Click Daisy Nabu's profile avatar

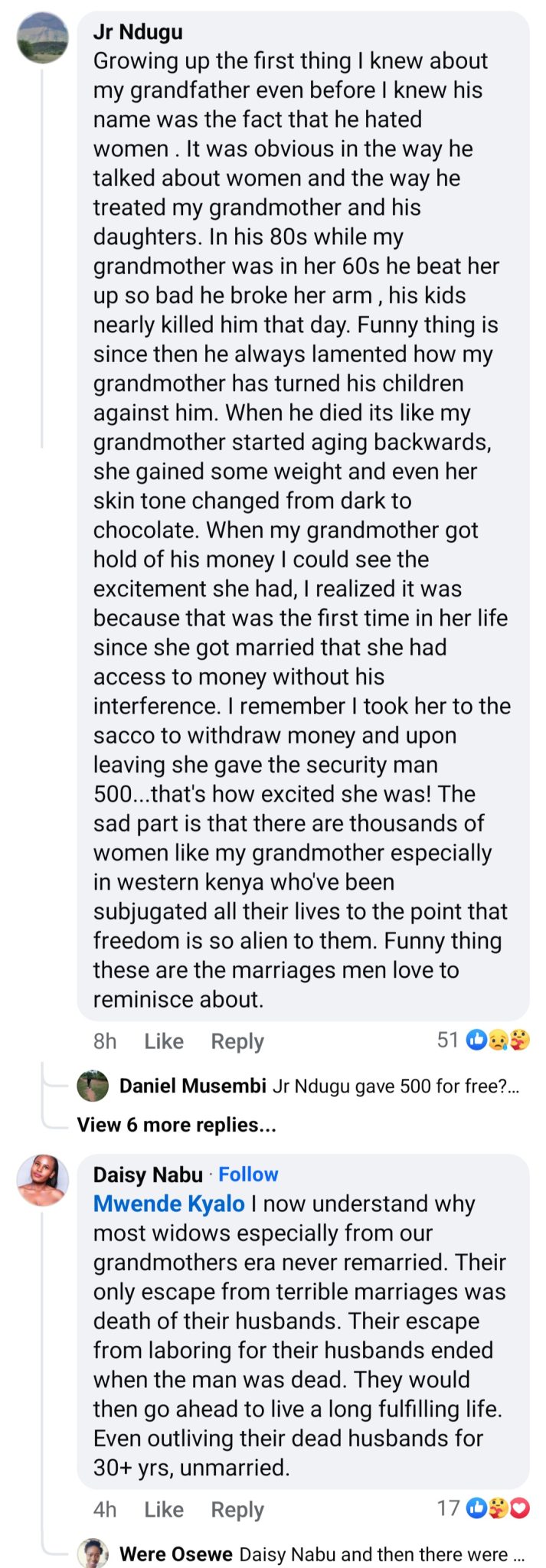pyautogui.click(x=43, y=1181)
